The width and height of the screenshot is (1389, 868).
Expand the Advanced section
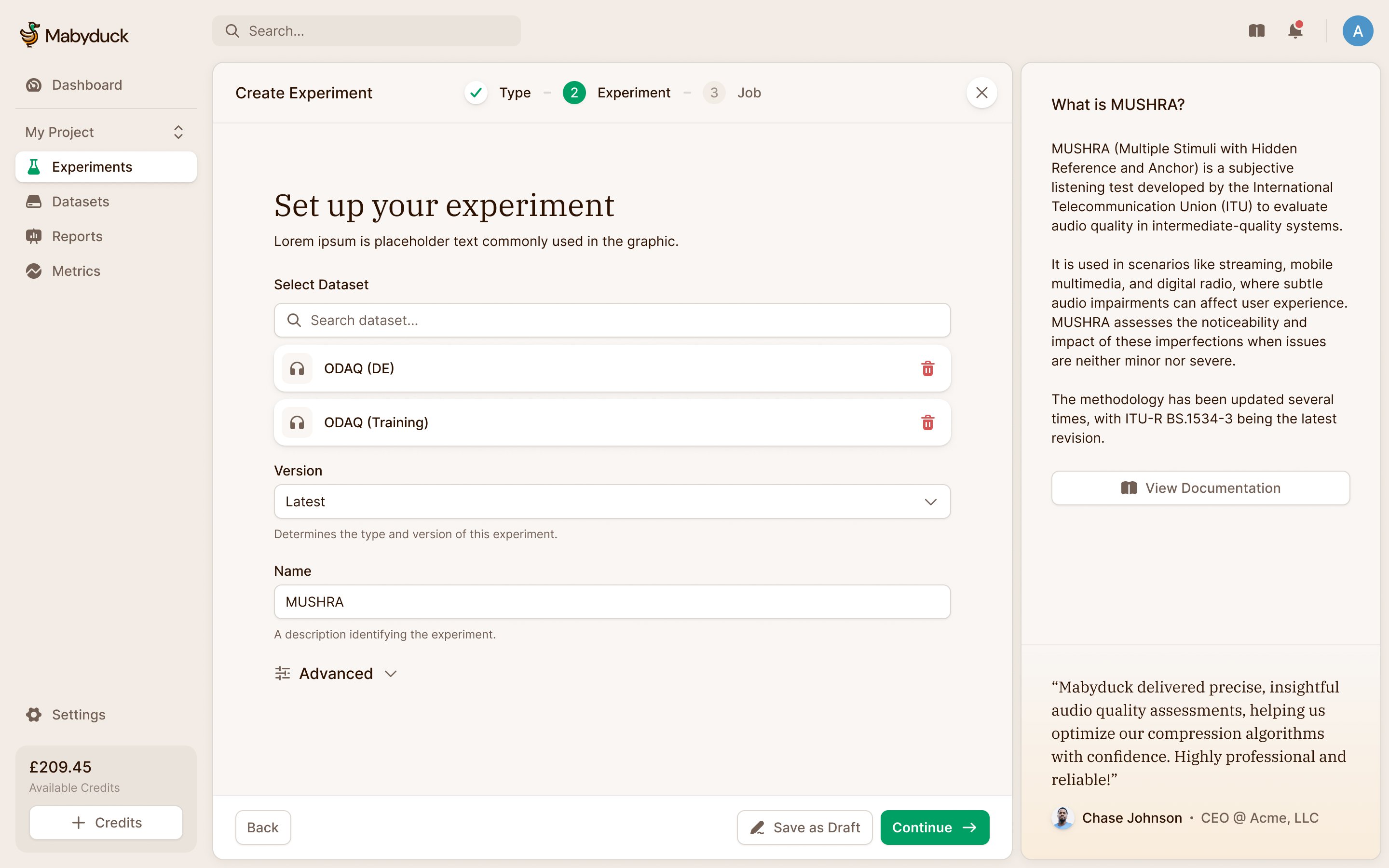[336, 673]
